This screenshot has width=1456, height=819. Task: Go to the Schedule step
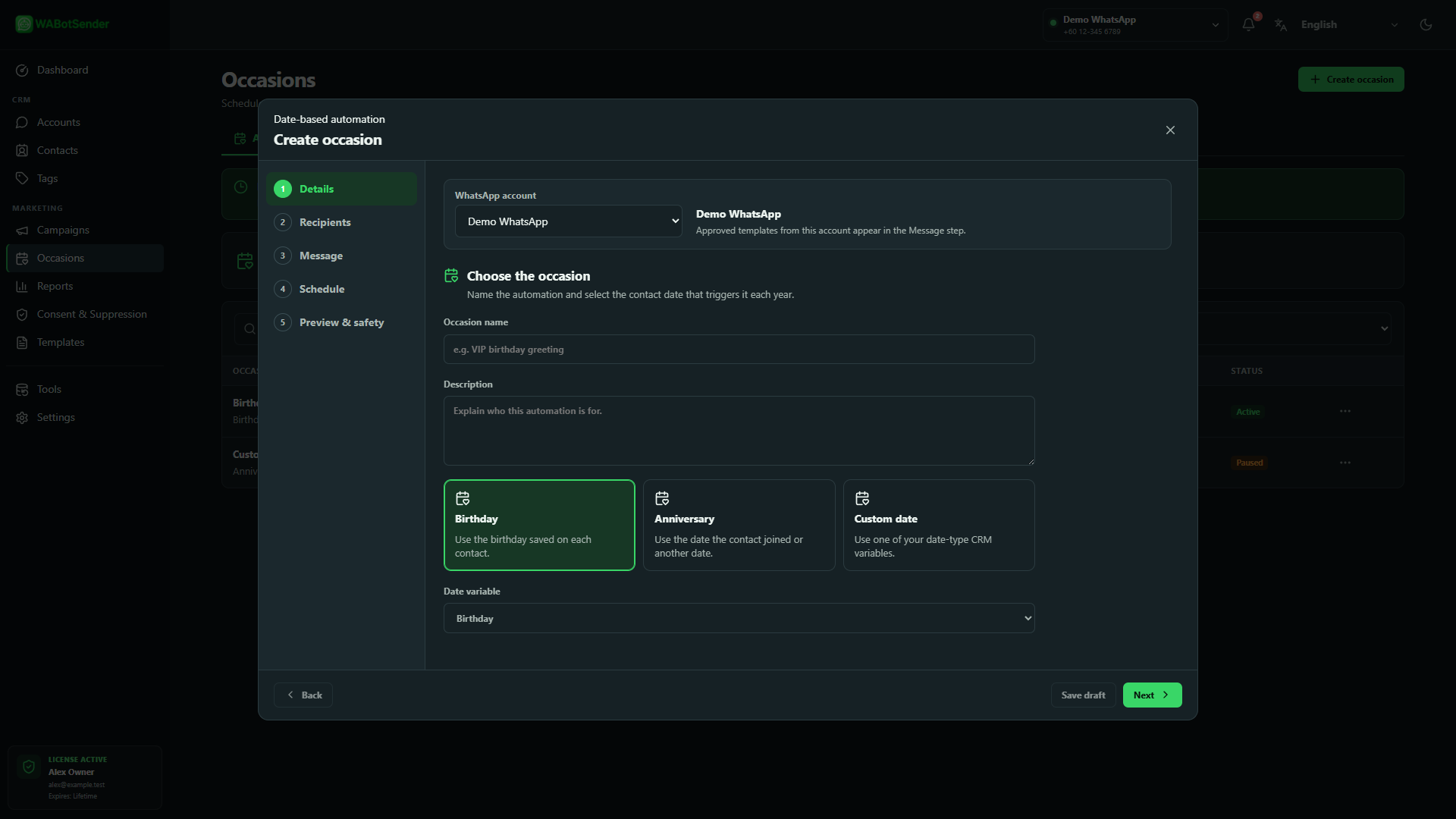pyautogui.click(x=341, y=289)
